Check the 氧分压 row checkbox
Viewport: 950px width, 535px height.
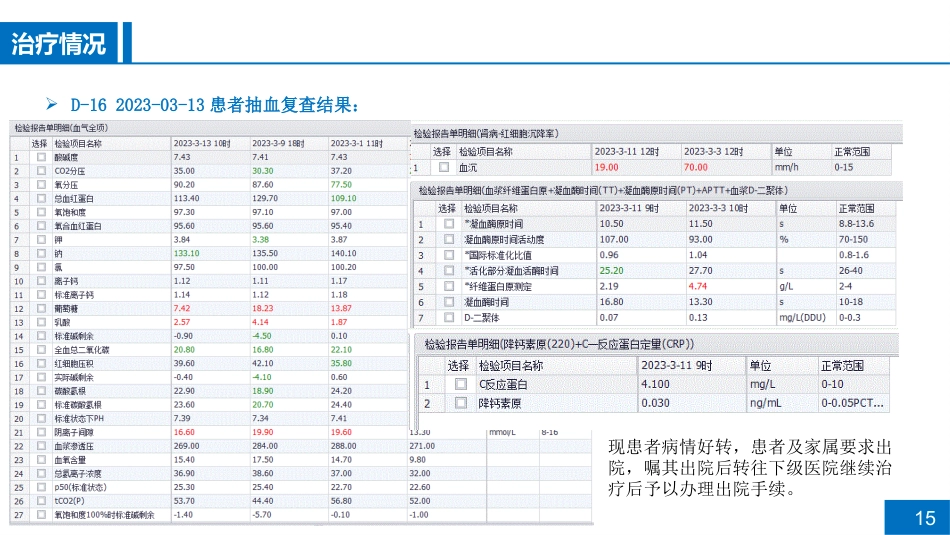[x=41, y=185]
